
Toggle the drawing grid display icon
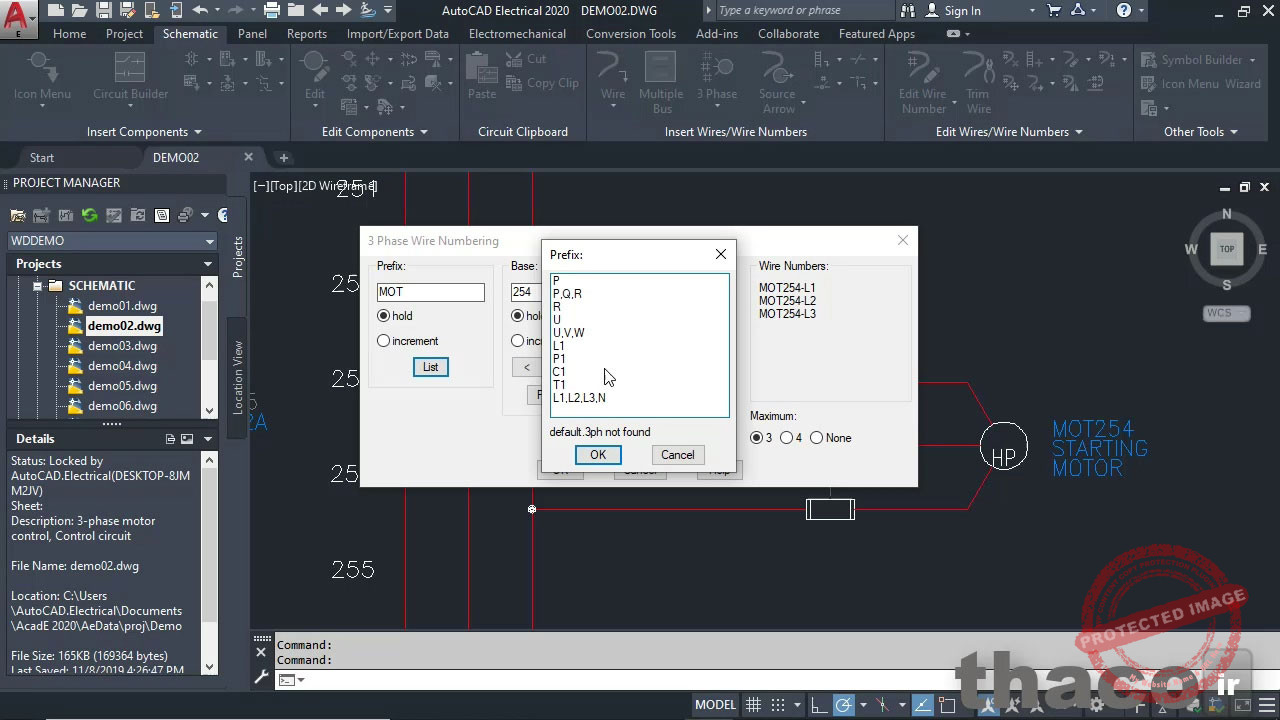[x=753, y=705]
